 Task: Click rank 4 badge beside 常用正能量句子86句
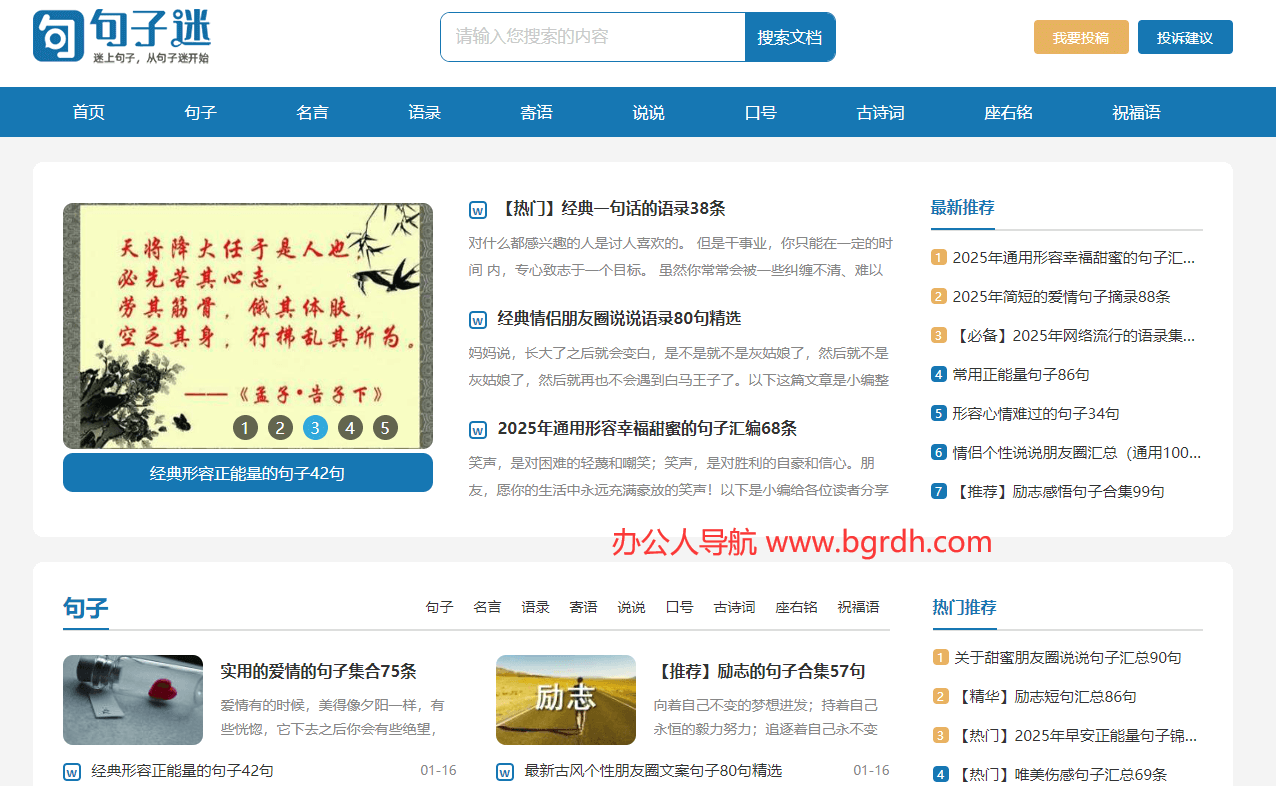[938, 375]
